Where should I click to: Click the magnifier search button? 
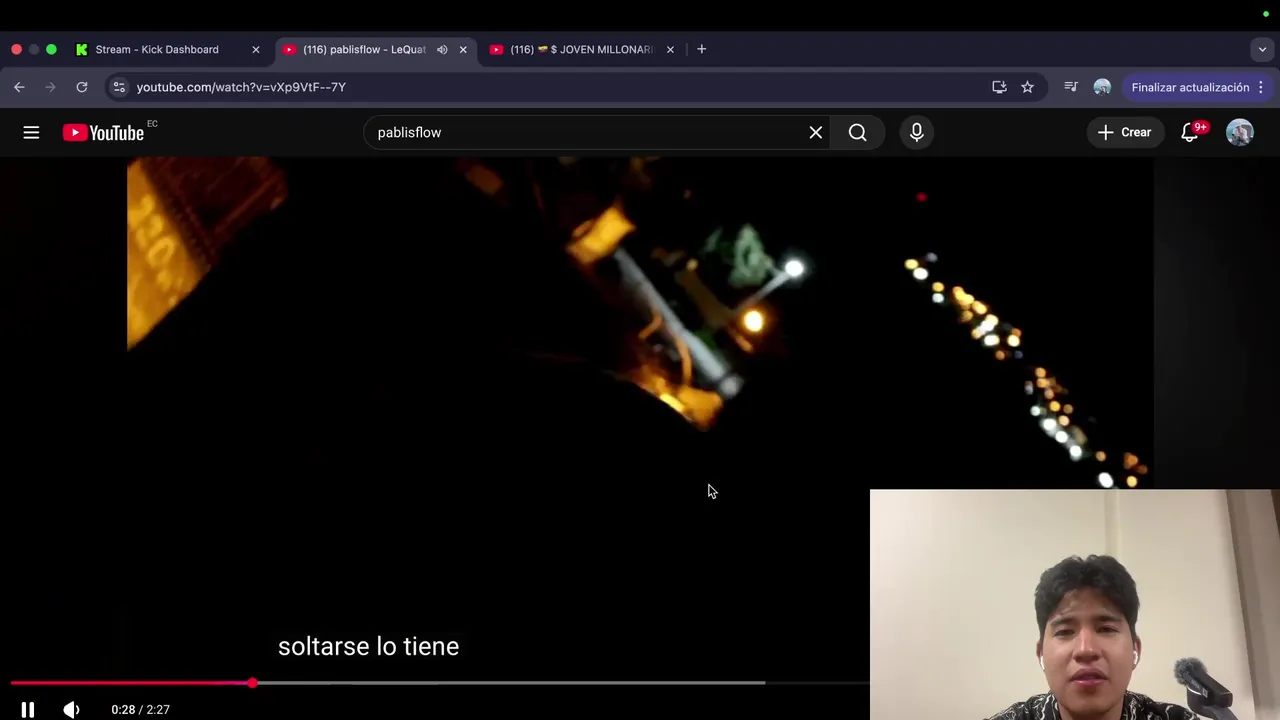(858, 132)
